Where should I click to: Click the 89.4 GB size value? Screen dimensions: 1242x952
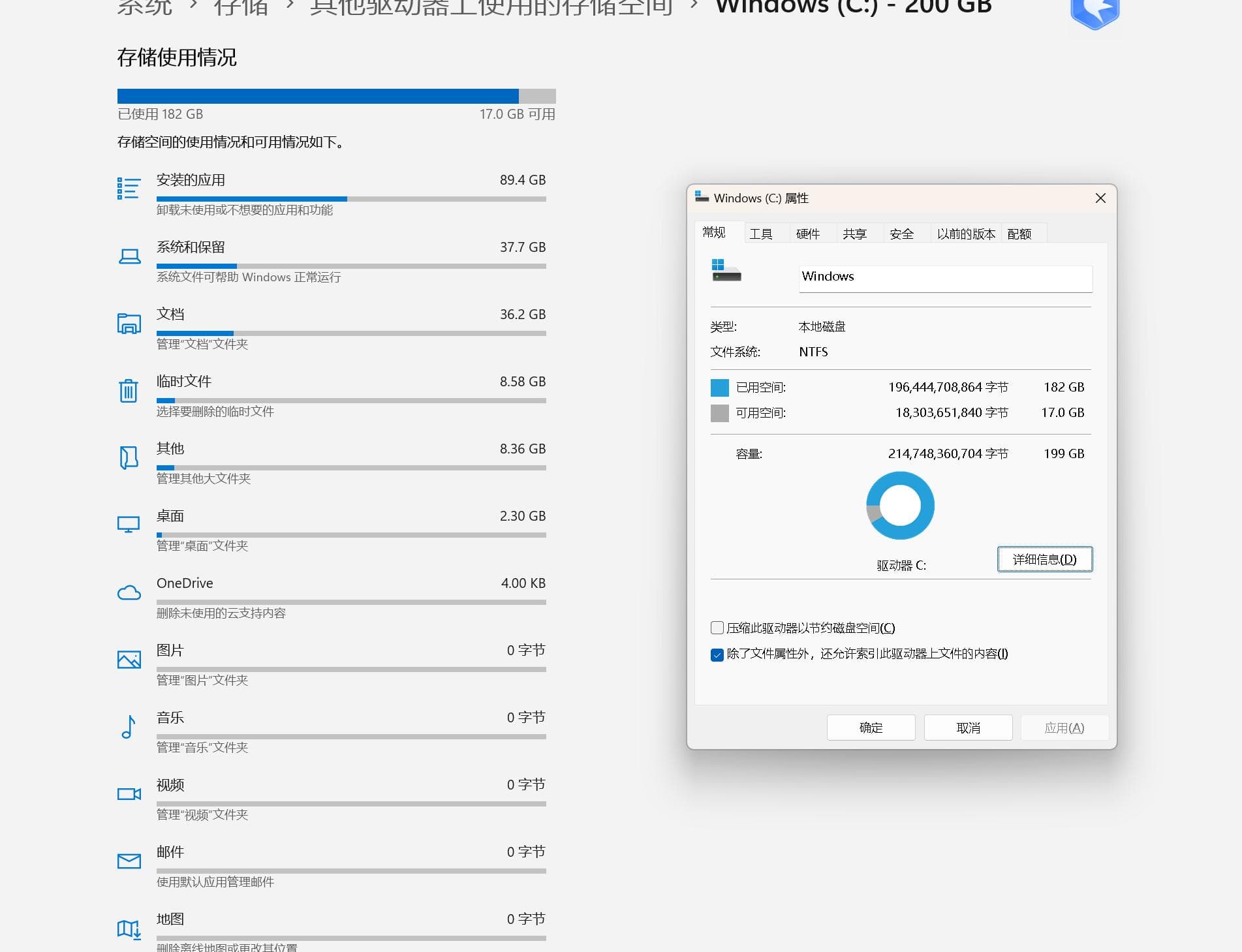523,180
